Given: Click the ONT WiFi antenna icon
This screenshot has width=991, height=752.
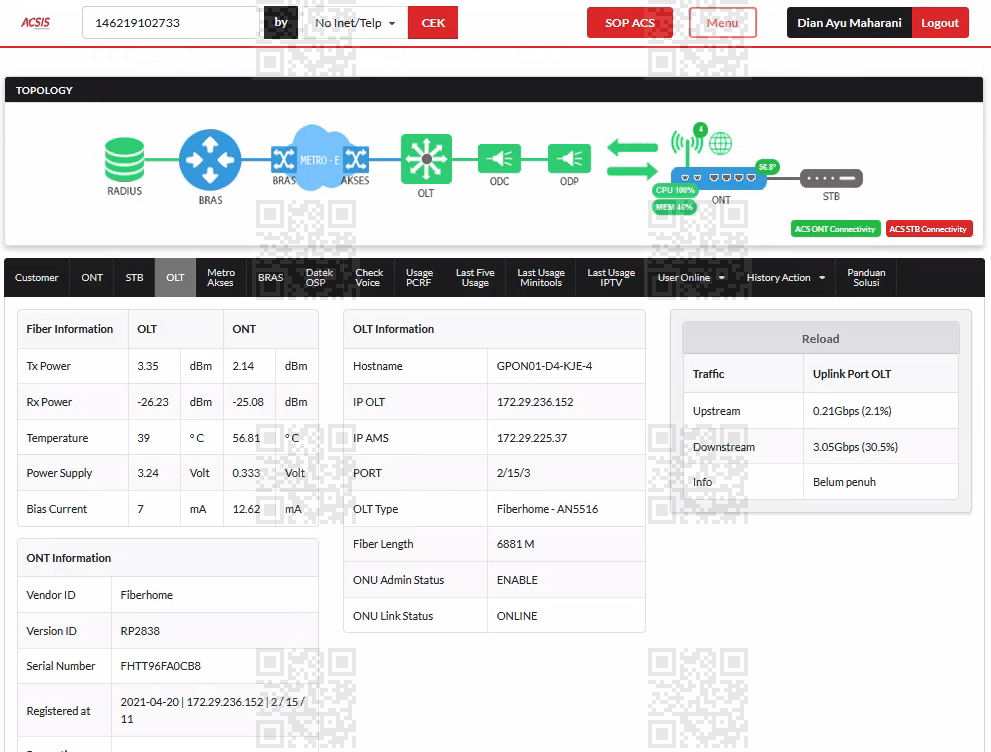Looking at the screenshot, I should pos(688,143).
